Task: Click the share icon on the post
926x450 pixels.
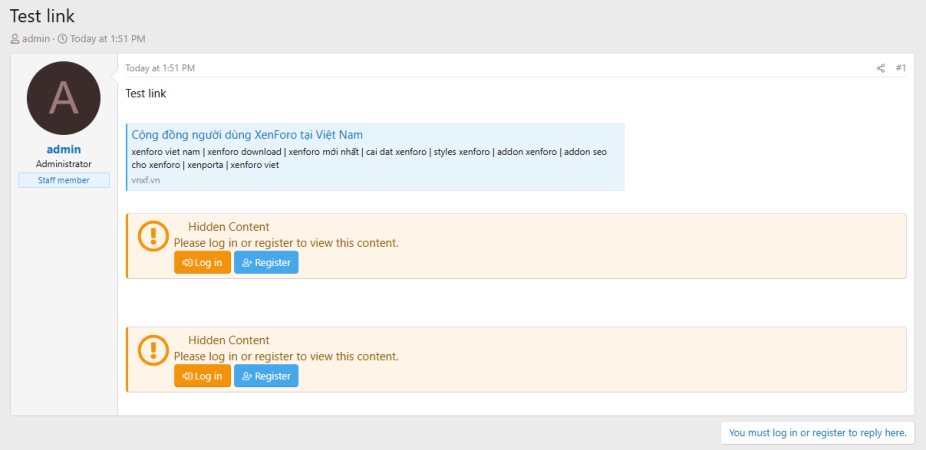Action: point(881,68)
